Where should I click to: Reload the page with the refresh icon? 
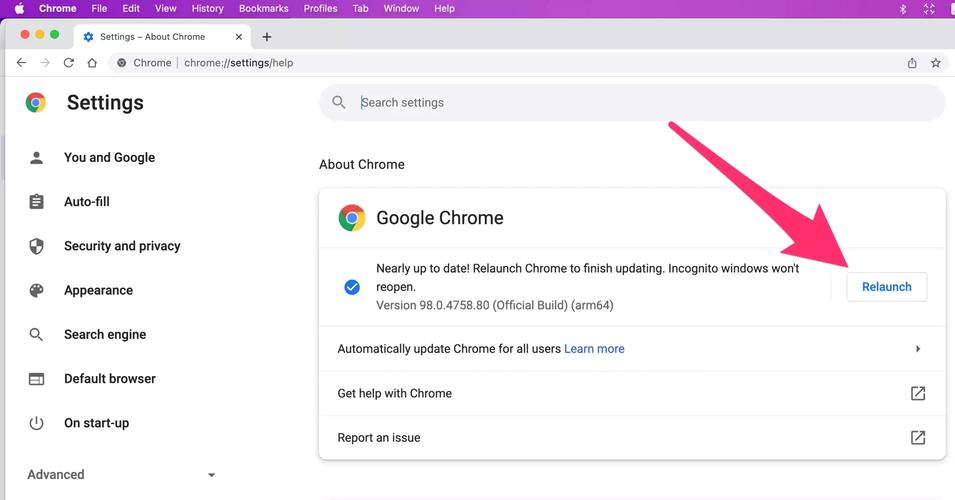coord(69,63)
